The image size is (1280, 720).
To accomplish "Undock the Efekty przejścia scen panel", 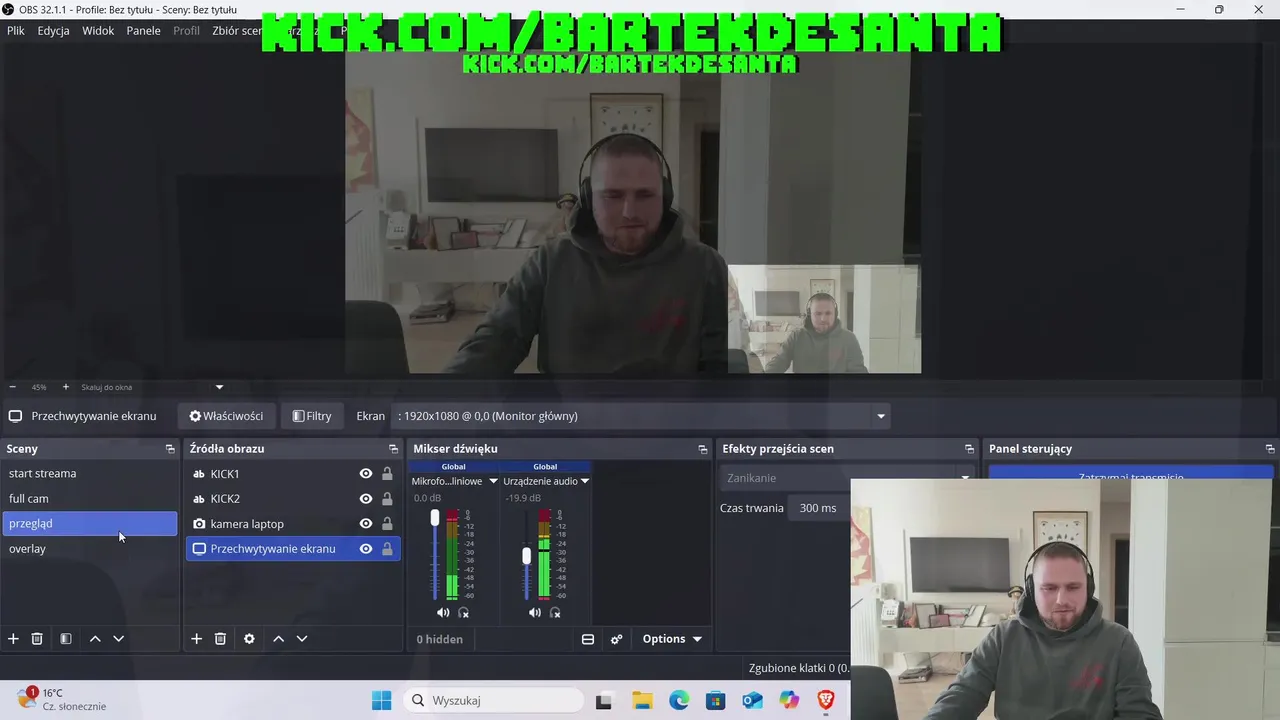I will coord(969,449).
